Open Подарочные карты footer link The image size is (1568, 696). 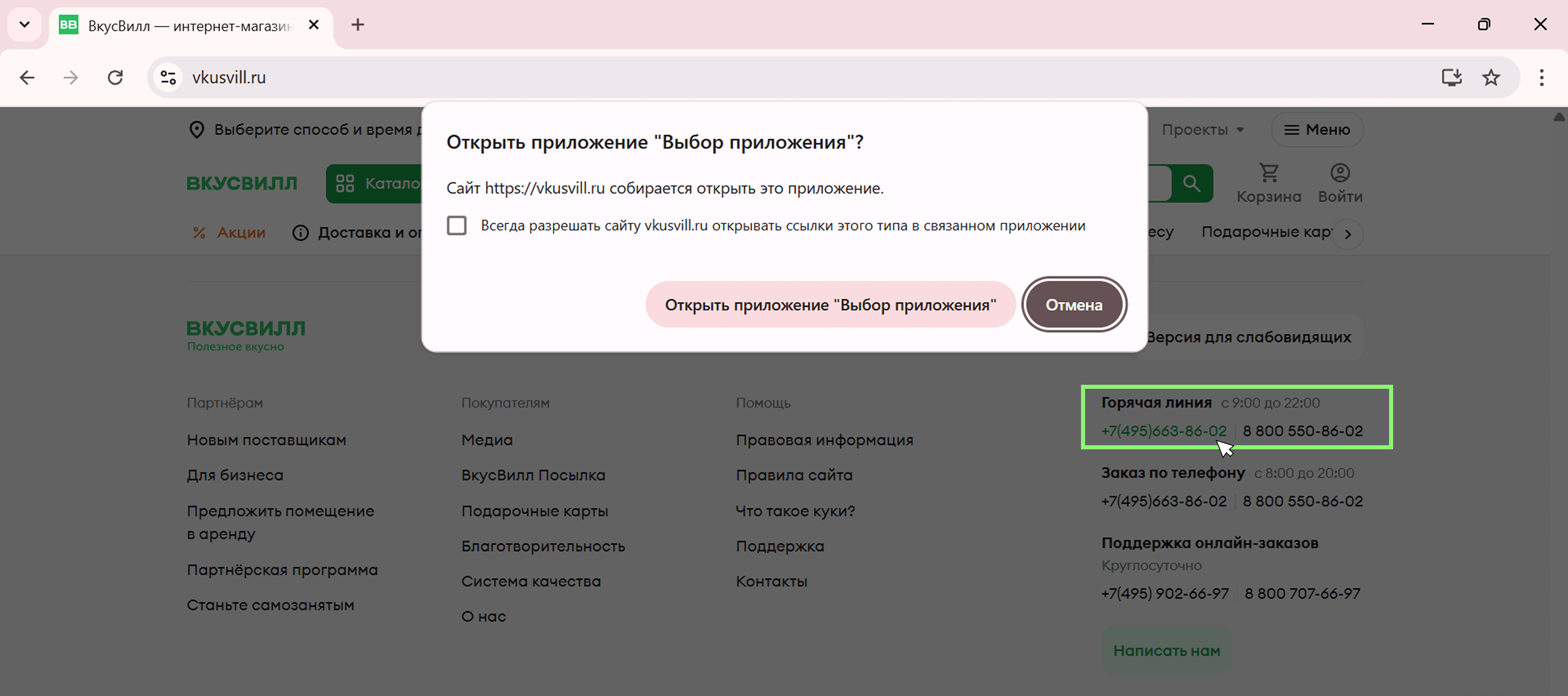[x=534, y=511]
